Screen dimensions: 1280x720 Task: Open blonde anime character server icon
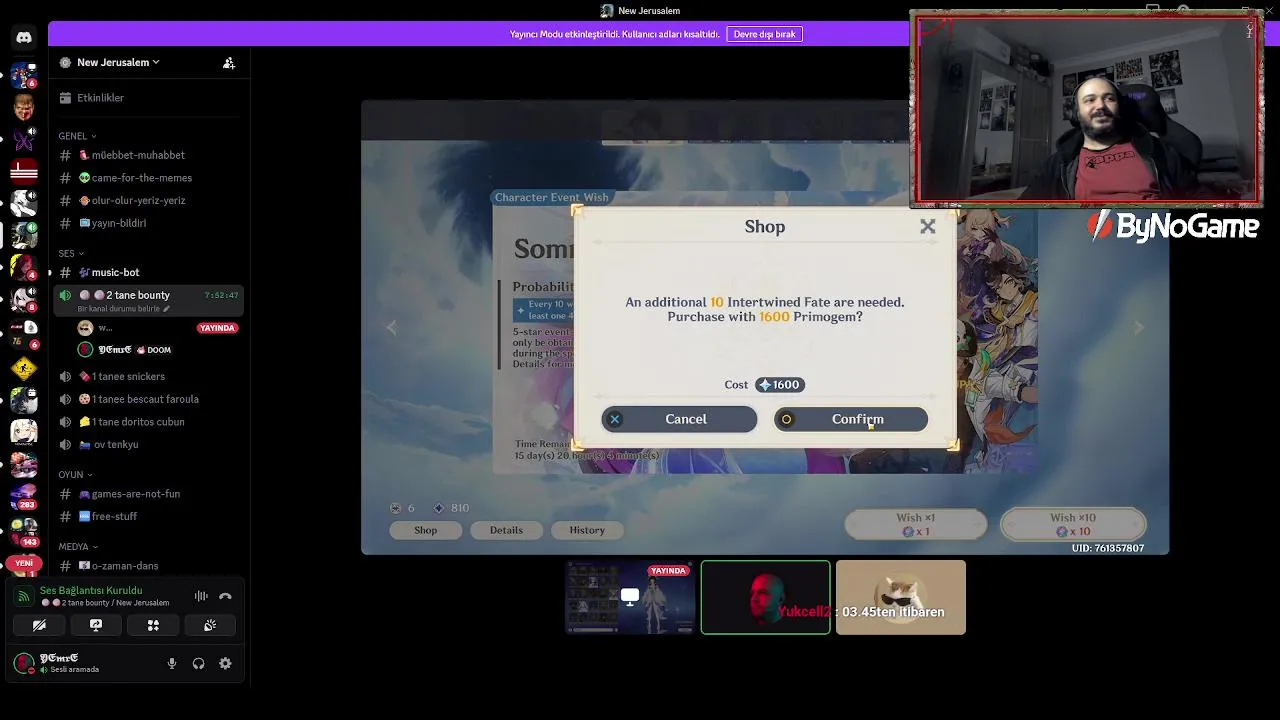pyautogui.click(x=24, y=431)
